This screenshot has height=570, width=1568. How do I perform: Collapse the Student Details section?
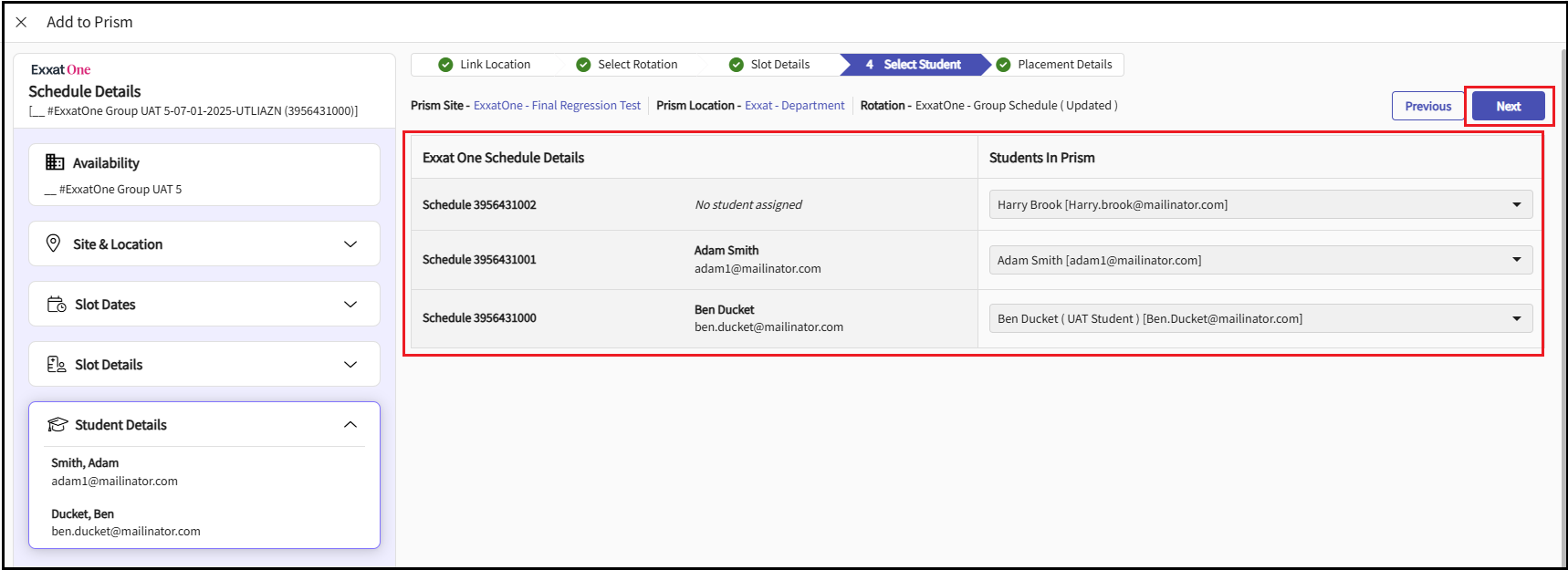(350, 425)
